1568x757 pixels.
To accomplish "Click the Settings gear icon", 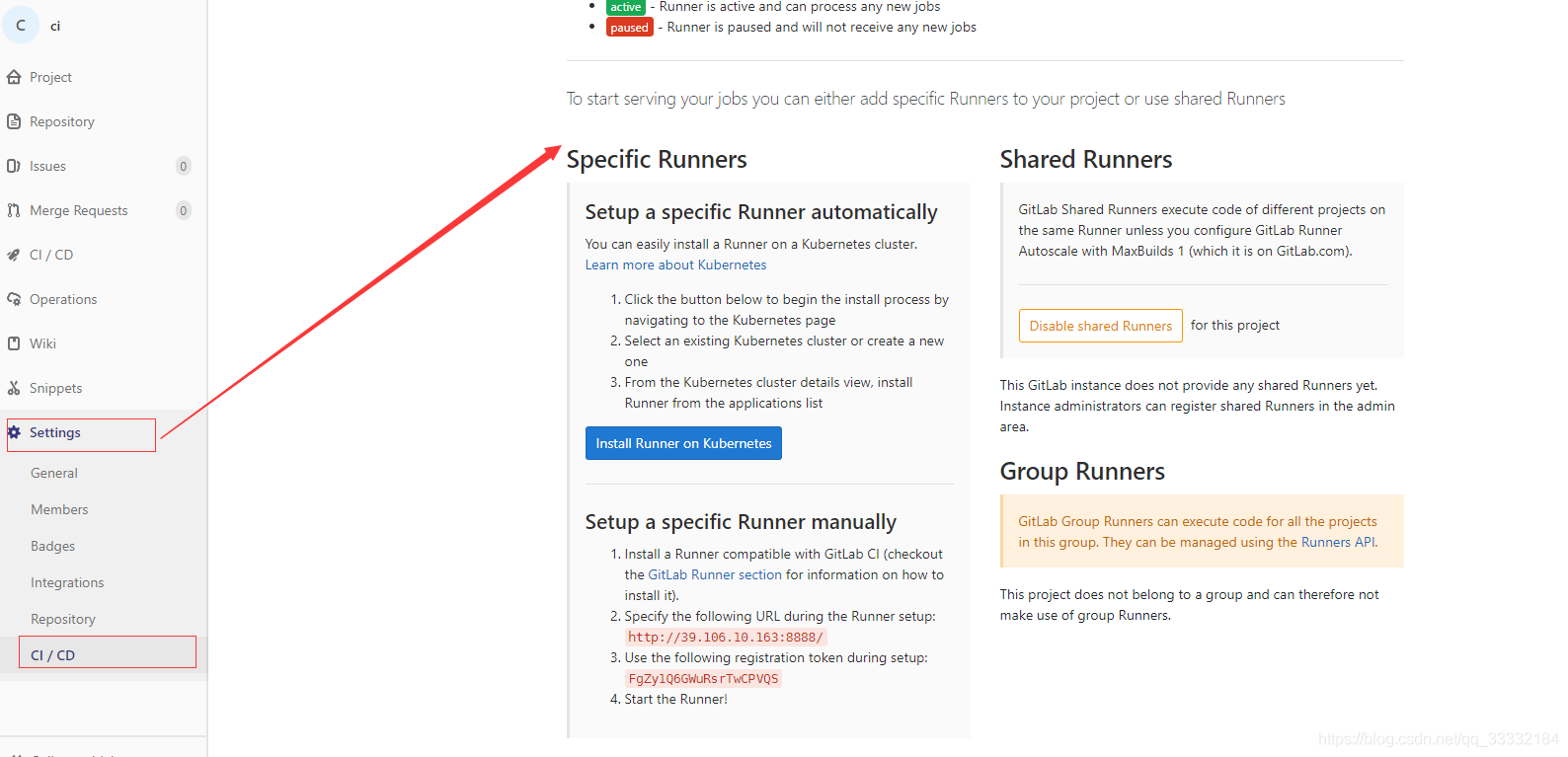I will pyautogui.click(x=14, y=432).
